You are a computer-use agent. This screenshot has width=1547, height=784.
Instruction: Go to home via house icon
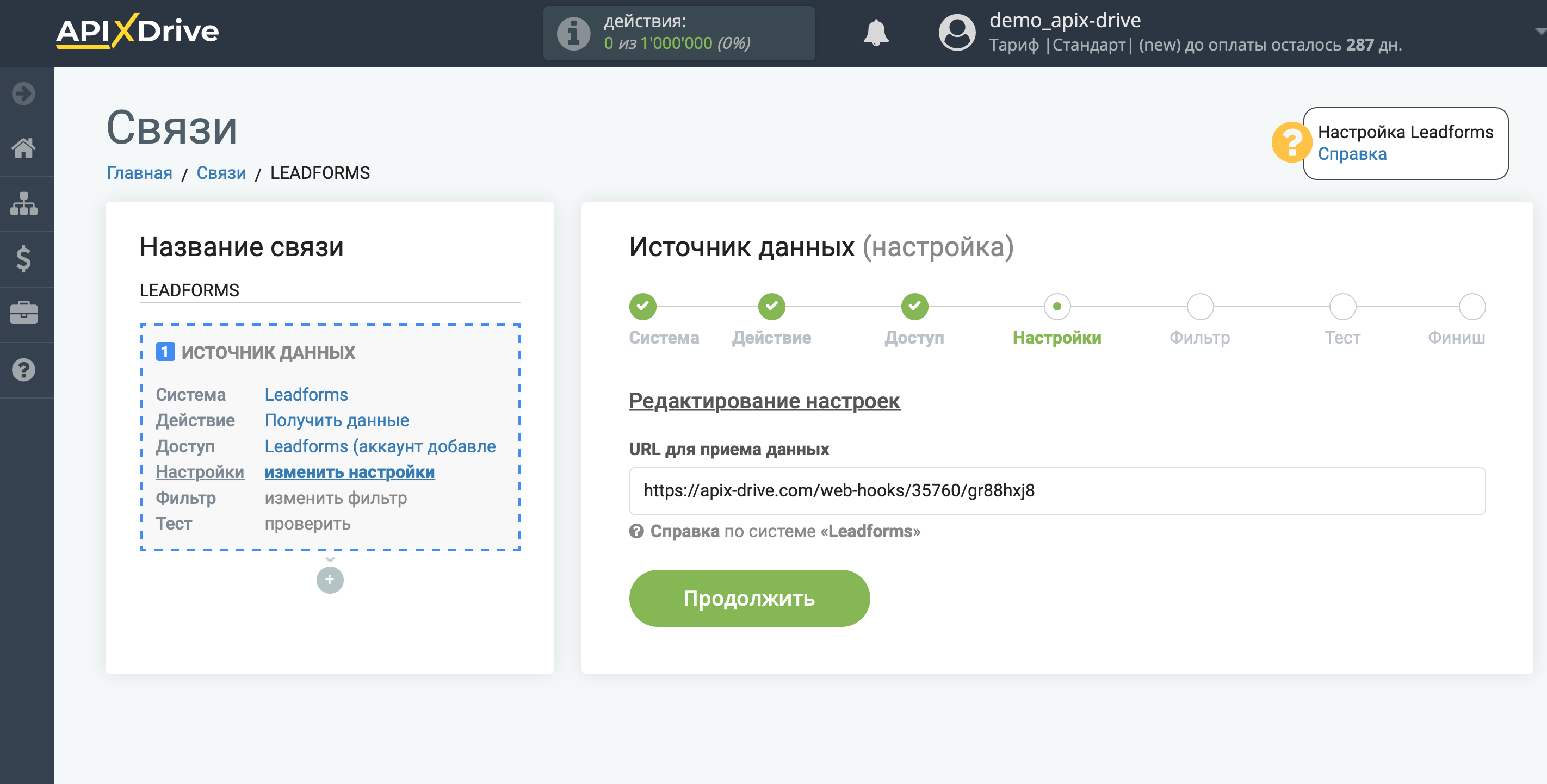pyautogui.click(x=24, y=148)
